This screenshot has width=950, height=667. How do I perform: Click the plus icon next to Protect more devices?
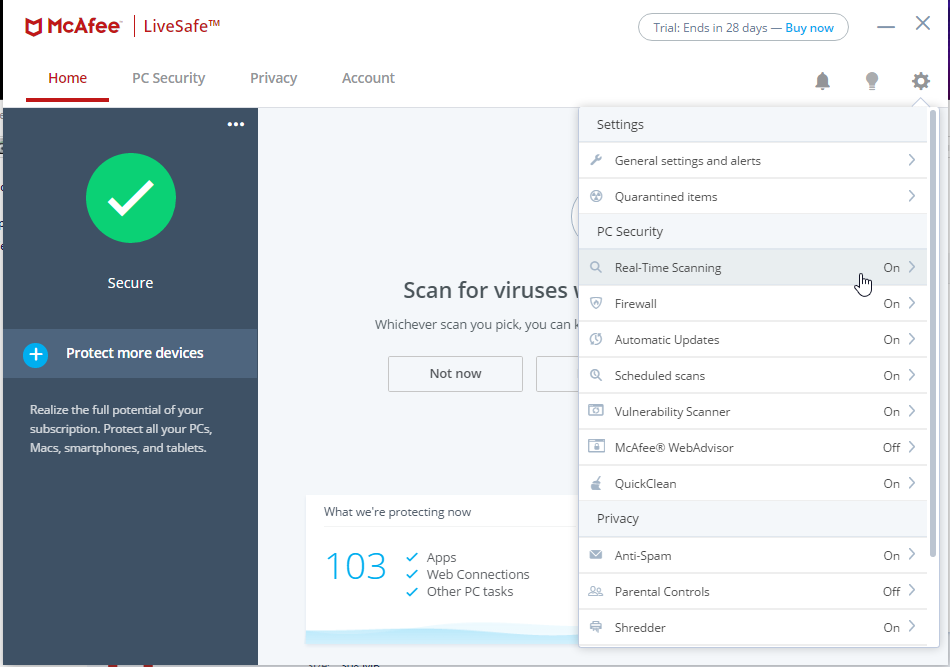pos(35,354)
